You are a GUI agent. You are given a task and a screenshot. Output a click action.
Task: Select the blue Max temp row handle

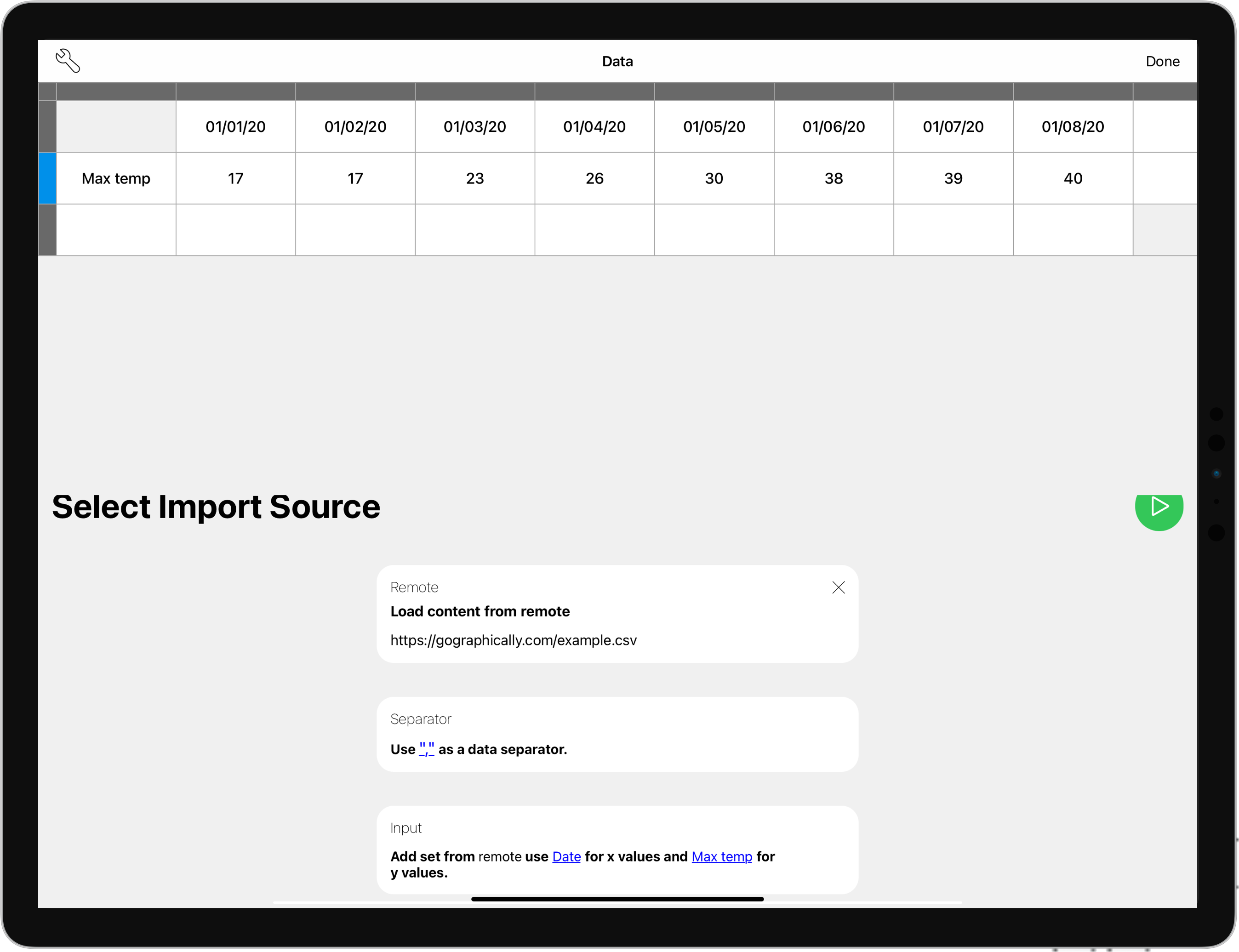pos(48,178)
